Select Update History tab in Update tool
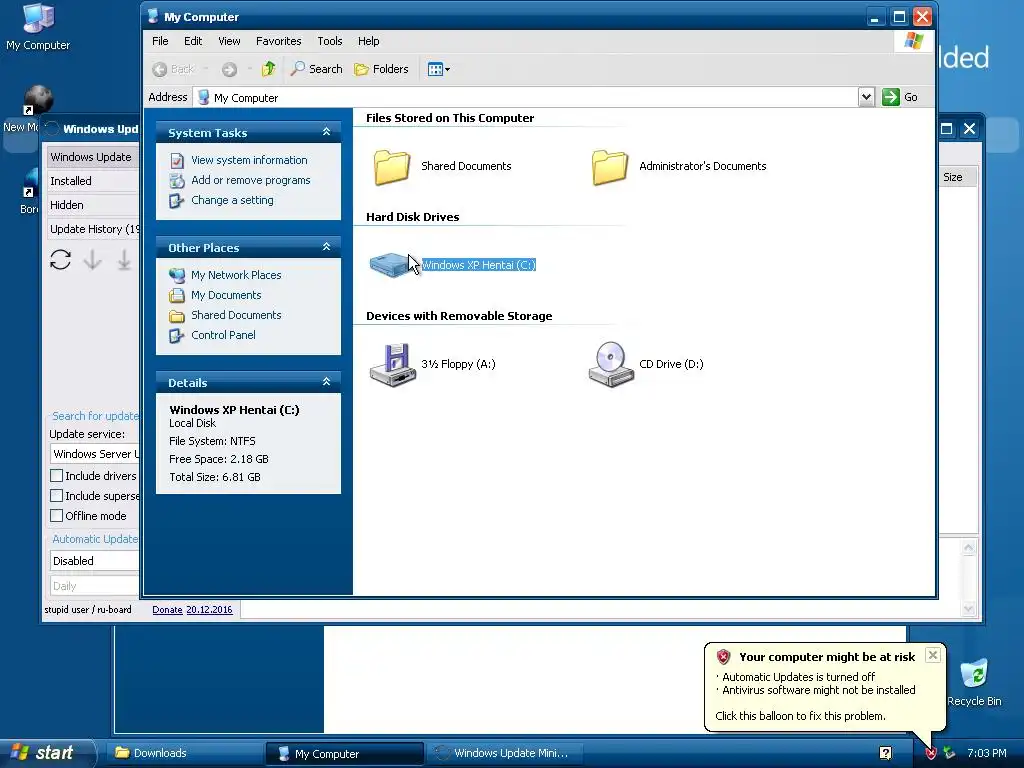Viewport: 1024px width, 768px height. [93, 229]
